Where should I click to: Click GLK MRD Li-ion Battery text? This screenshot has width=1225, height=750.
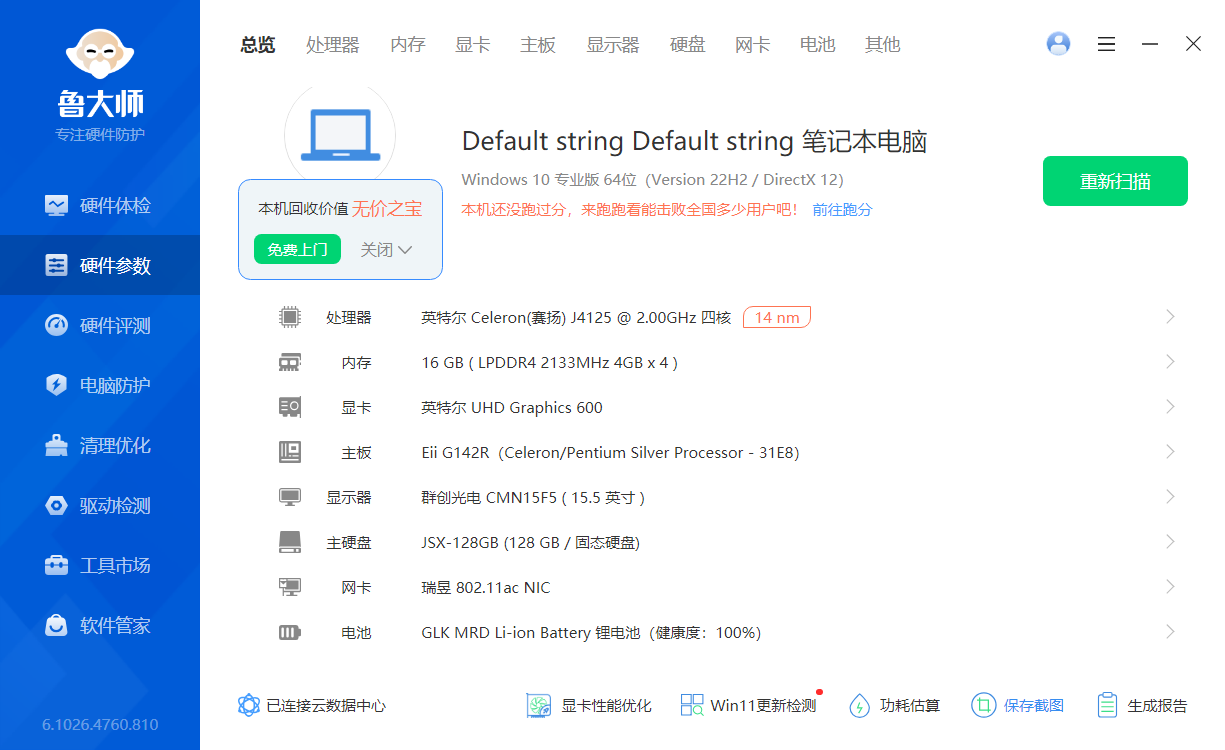pyautogui.click(x=591, y=632)
